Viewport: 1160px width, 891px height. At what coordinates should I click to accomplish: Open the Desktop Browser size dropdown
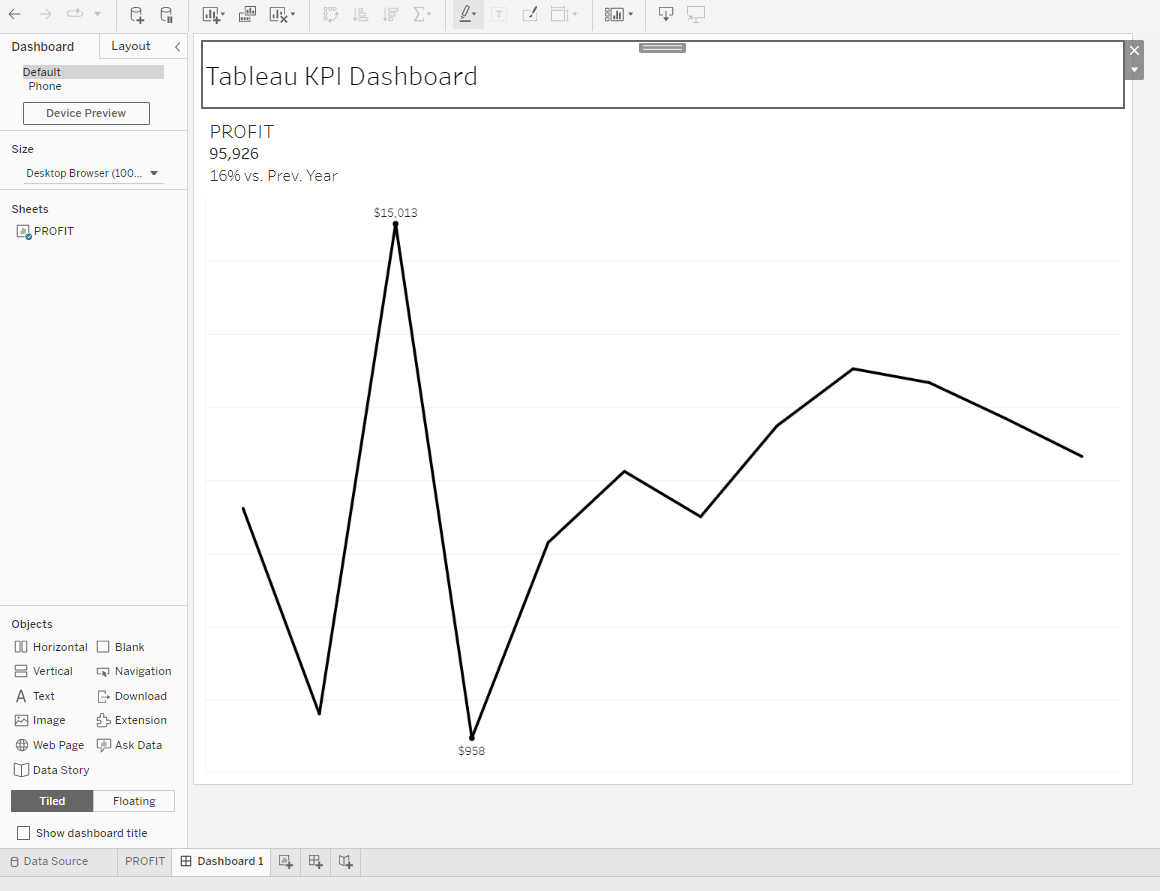(x=92, y=173)
